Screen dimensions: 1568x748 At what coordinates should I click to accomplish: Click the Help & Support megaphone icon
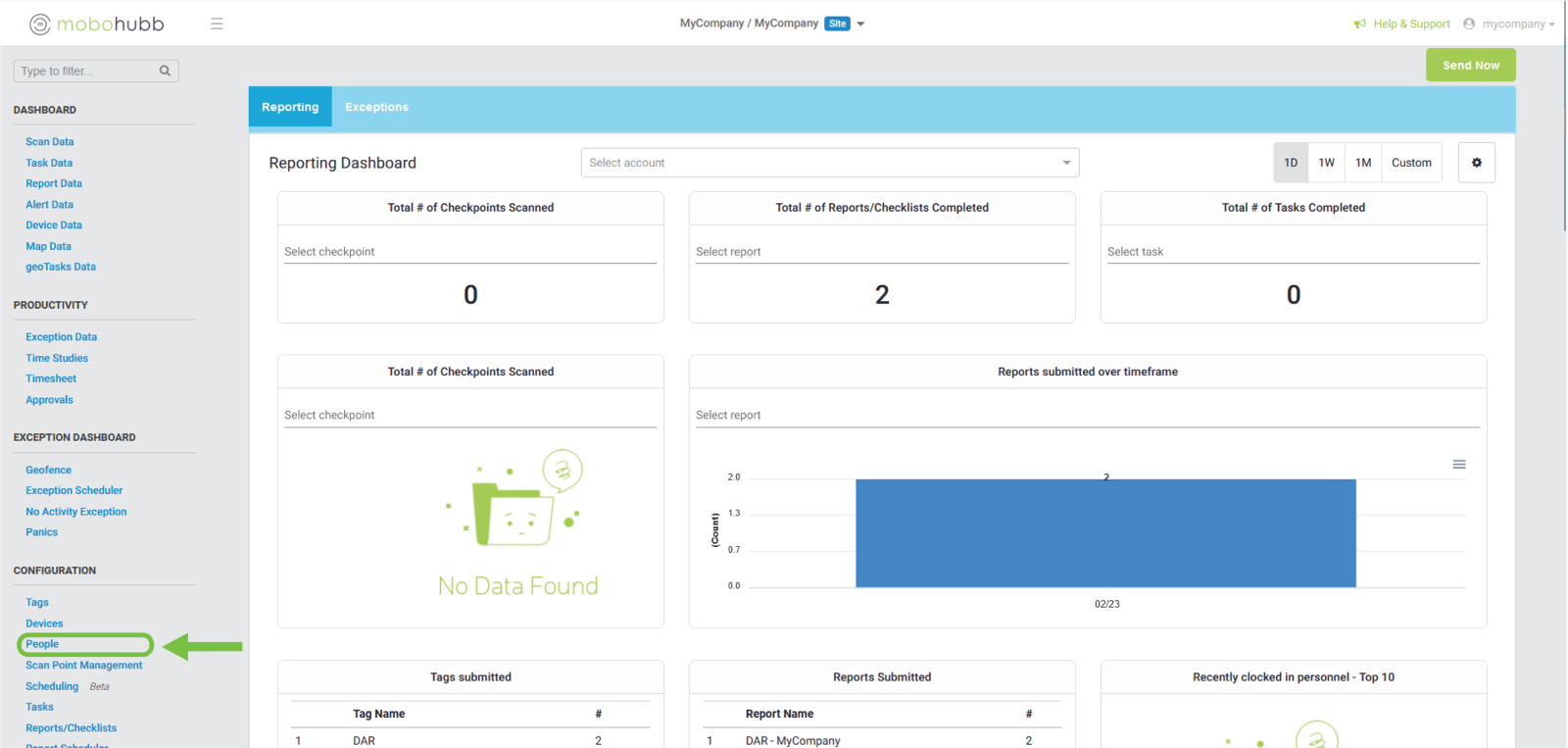[1359, 25]
